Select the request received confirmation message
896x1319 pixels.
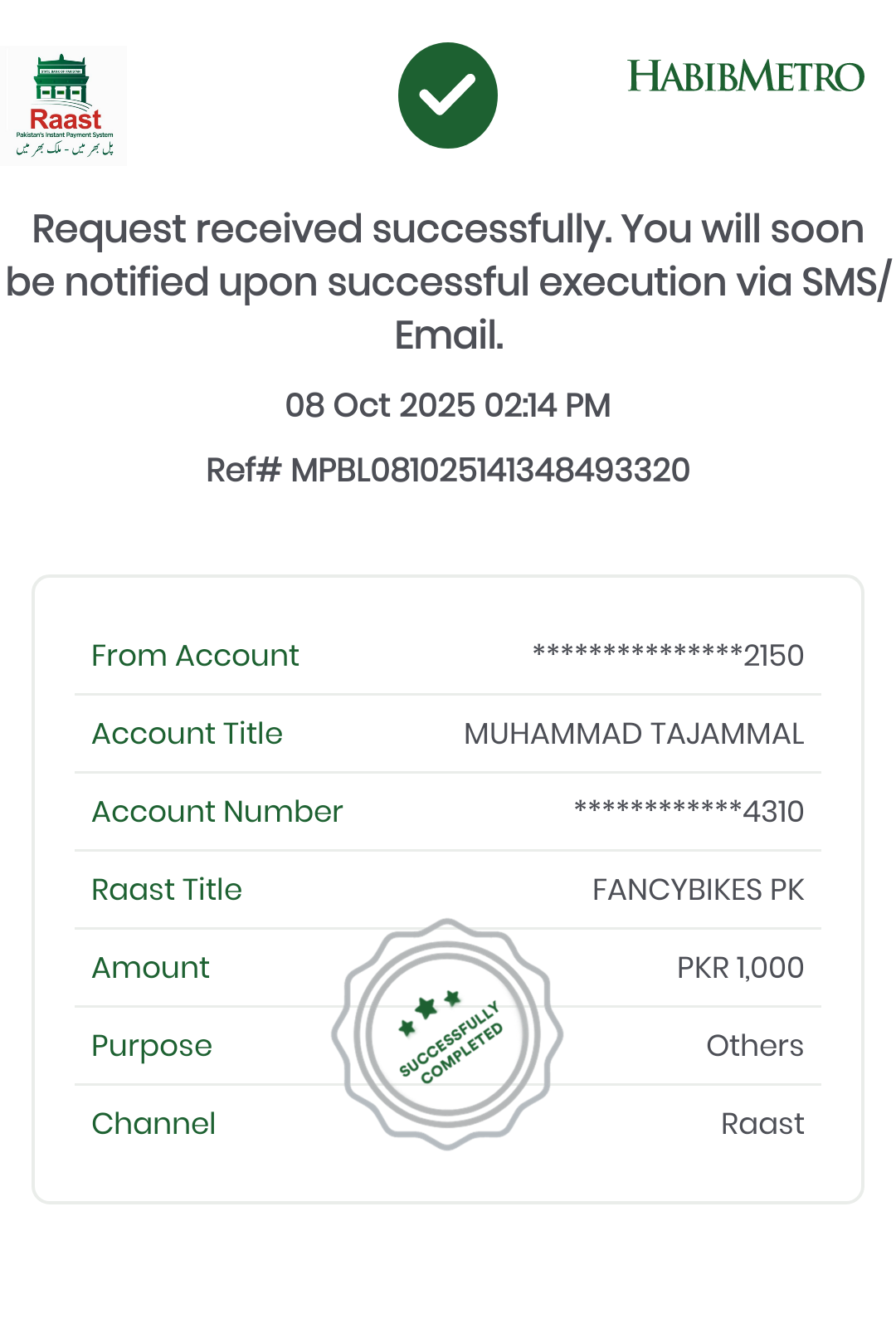448,281
